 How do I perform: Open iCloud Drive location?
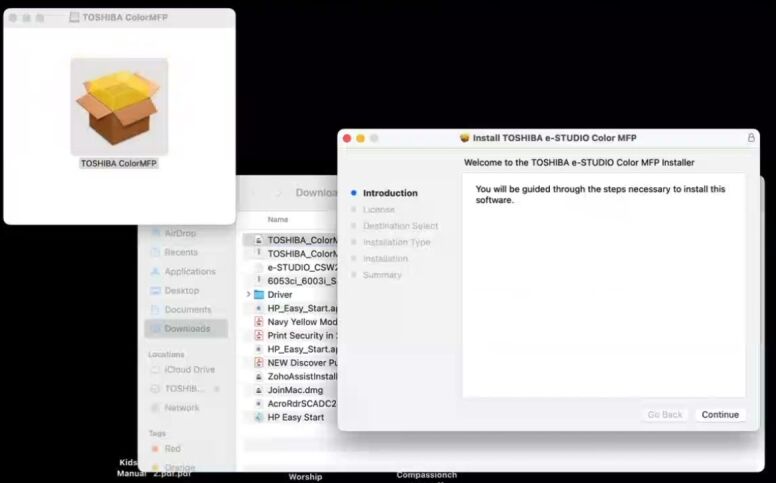[x=189, y=369]
